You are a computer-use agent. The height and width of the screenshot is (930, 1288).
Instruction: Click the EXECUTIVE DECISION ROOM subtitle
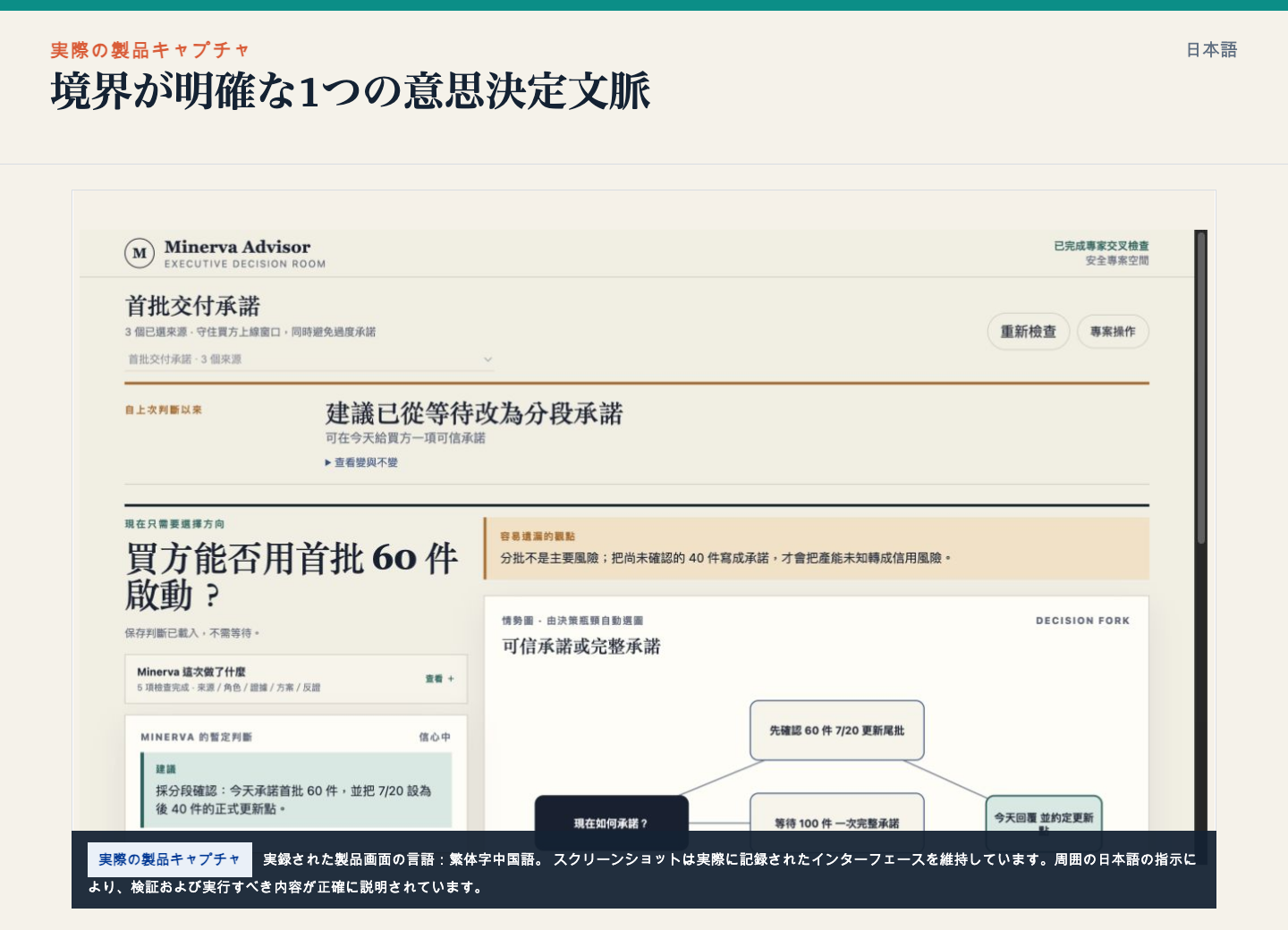pos(245,264)
